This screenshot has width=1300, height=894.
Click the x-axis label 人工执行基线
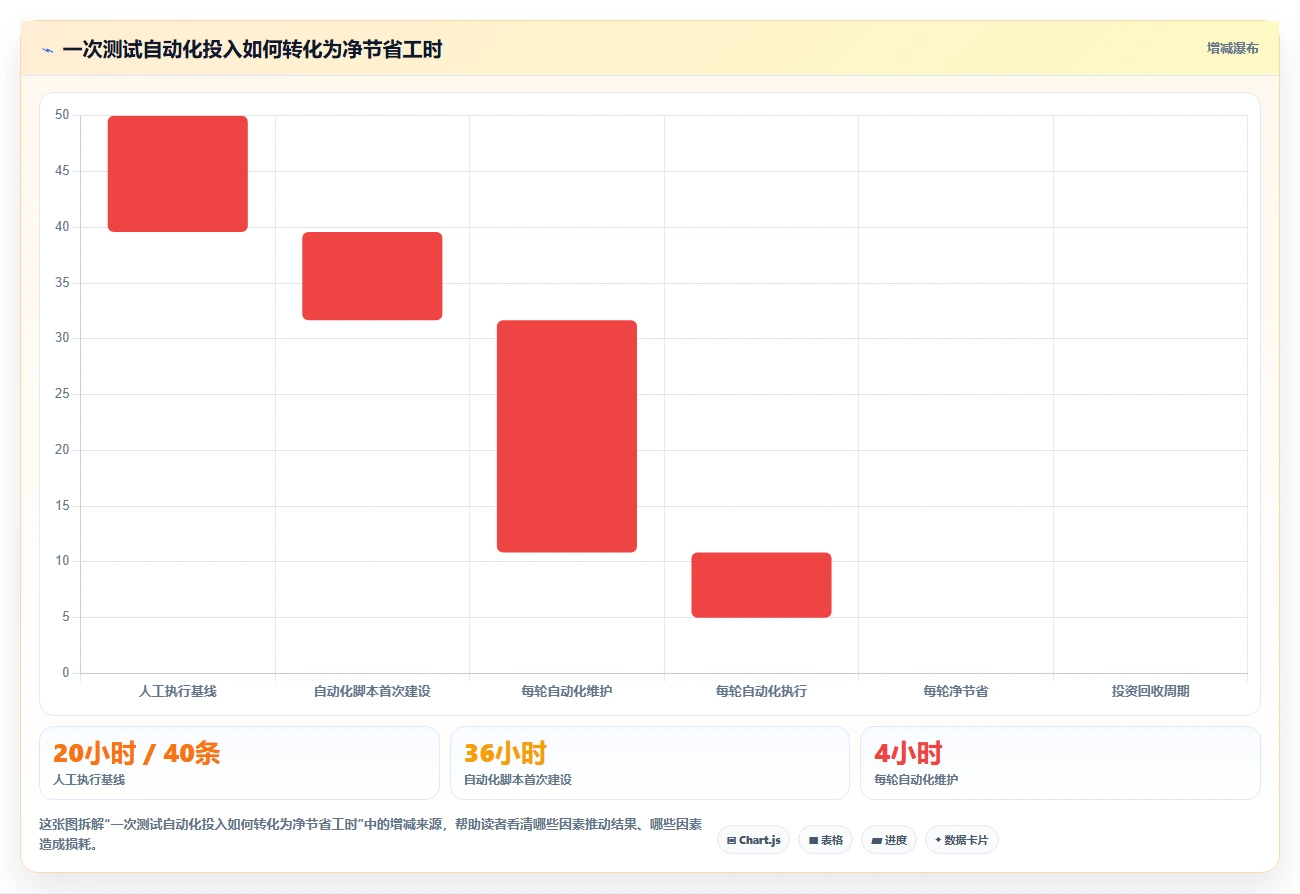[x=178, y=691]
